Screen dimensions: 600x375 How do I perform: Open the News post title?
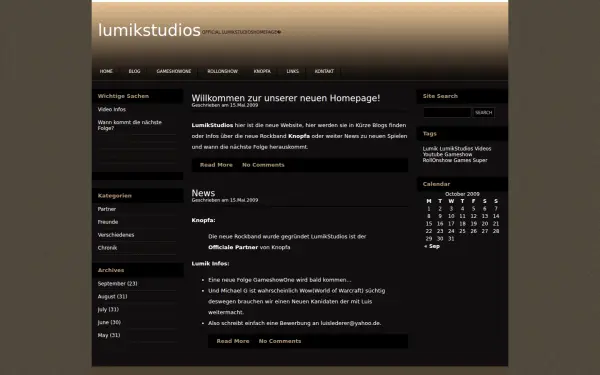(x=203, y=193)
